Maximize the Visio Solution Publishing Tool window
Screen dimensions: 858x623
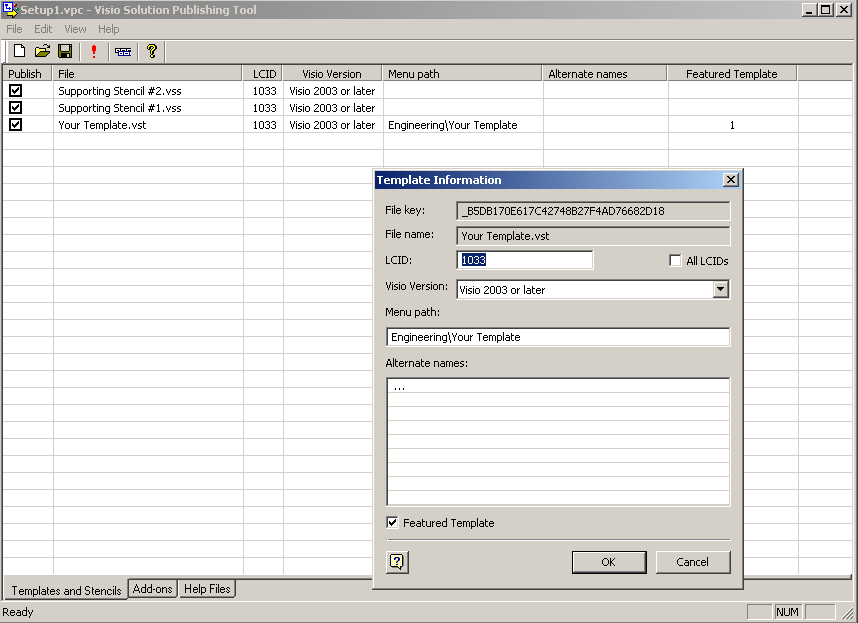click(x=825, y=9)
